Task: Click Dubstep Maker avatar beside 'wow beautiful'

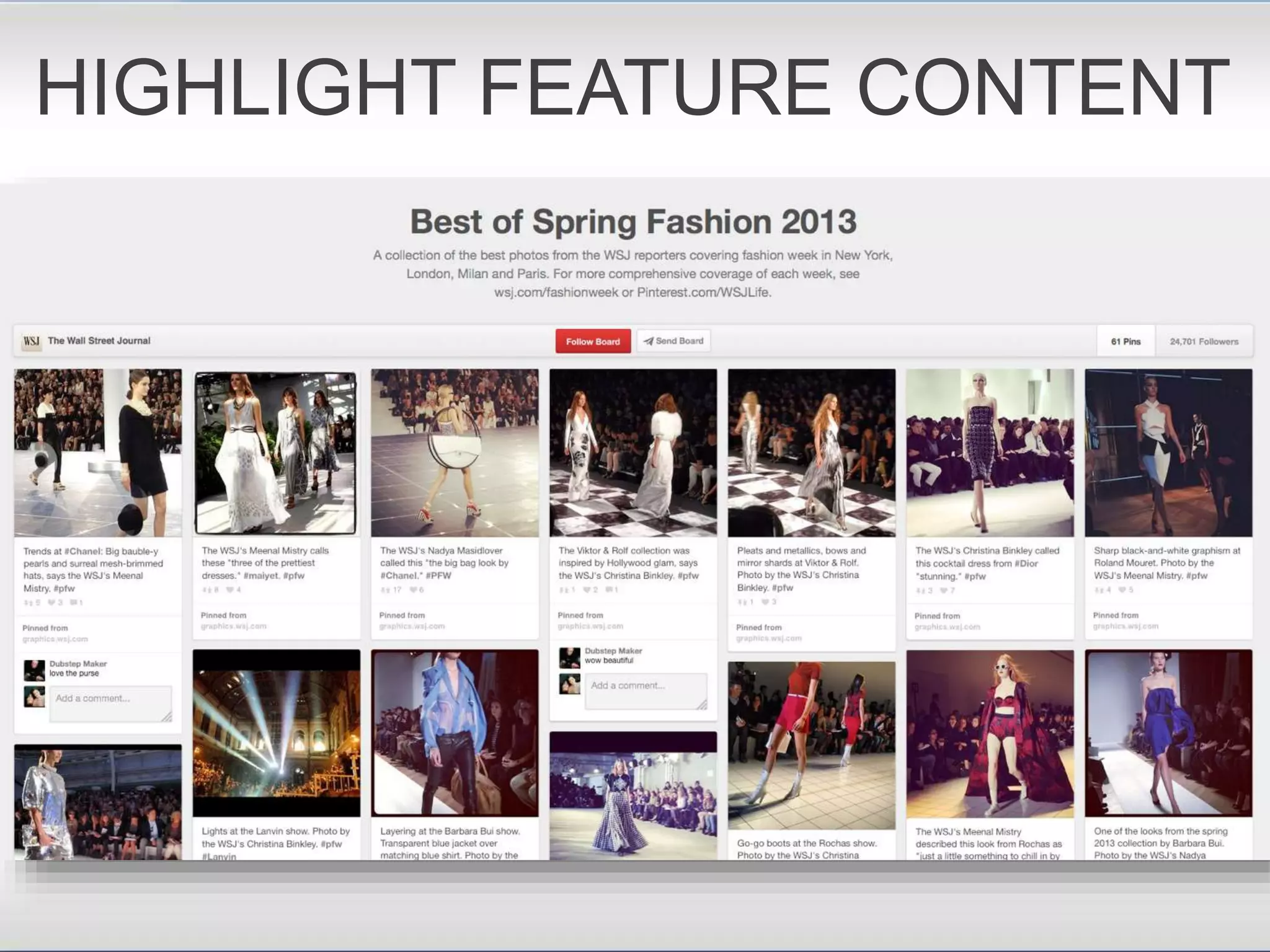Action: (569, 657)
